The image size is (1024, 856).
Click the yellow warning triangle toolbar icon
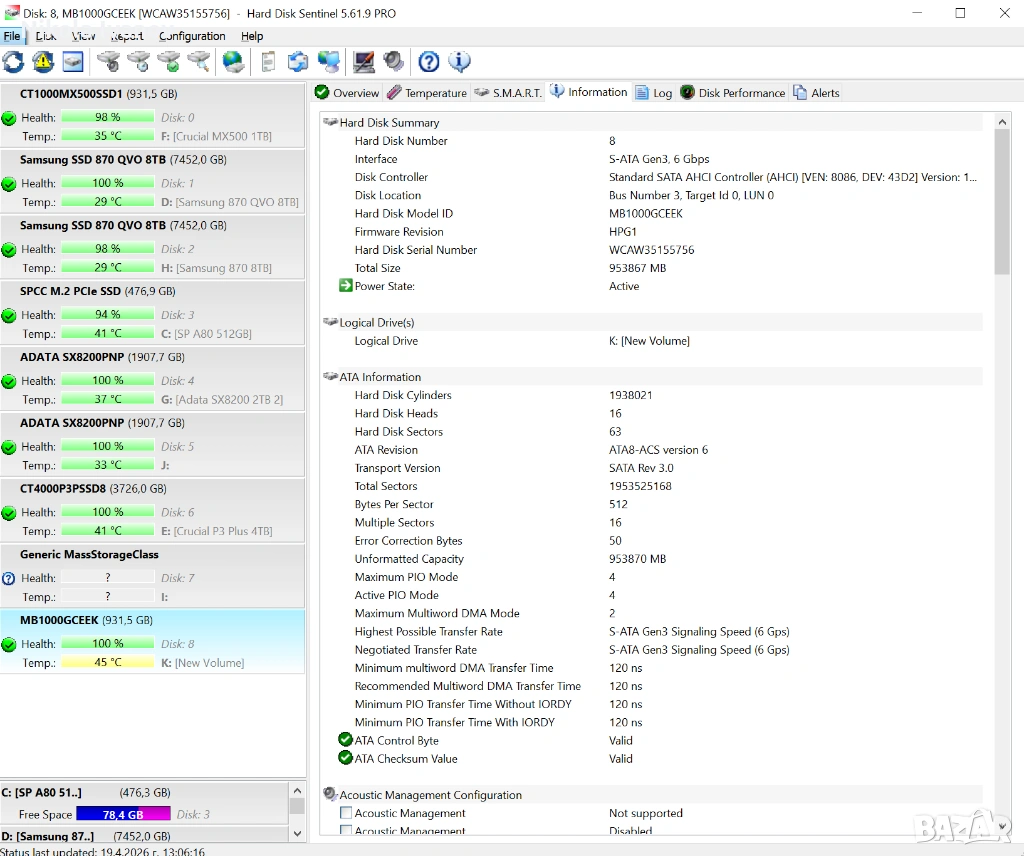tap(43, 62)
